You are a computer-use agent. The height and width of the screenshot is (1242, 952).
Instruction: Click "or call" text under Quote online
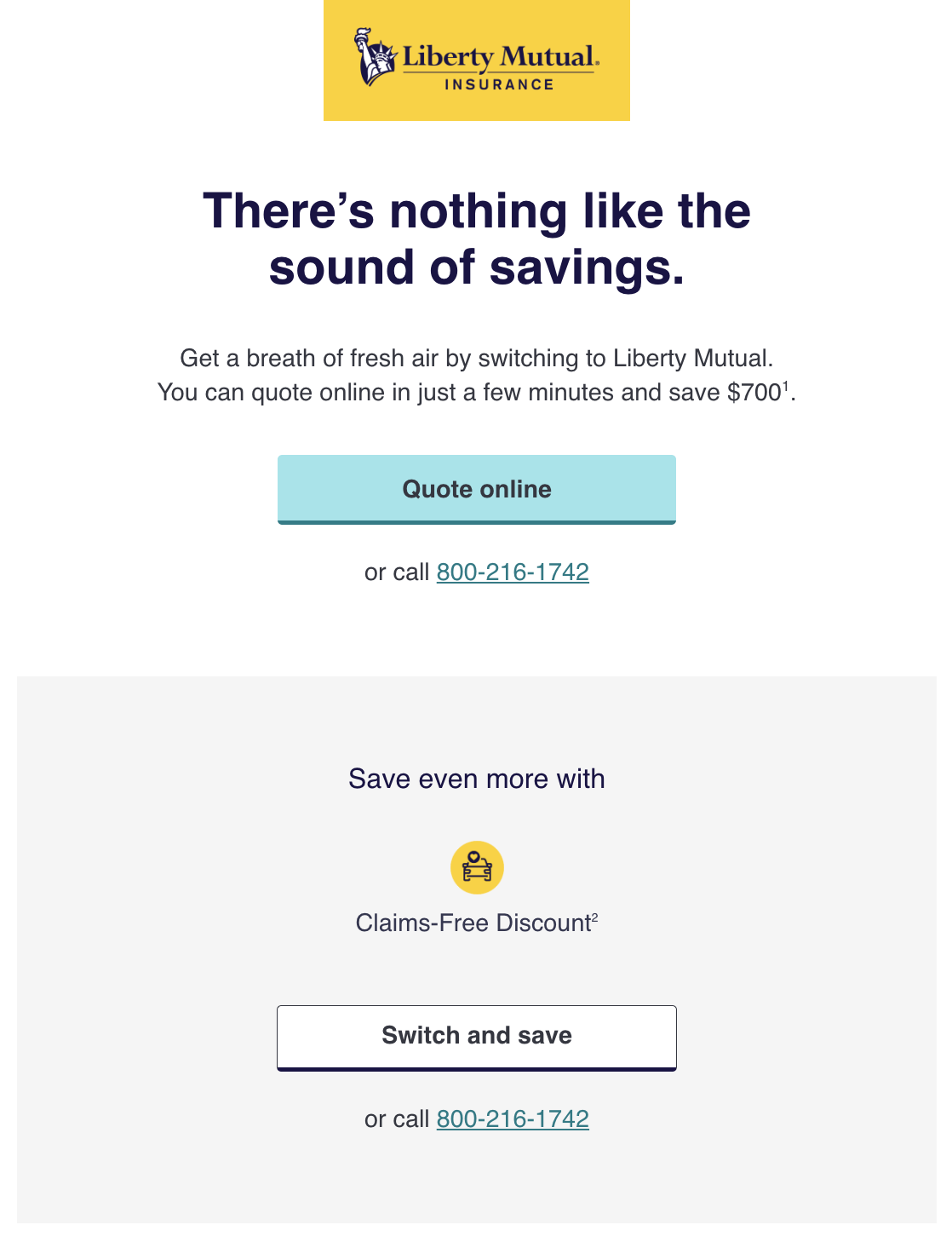(x=397, y=572)
